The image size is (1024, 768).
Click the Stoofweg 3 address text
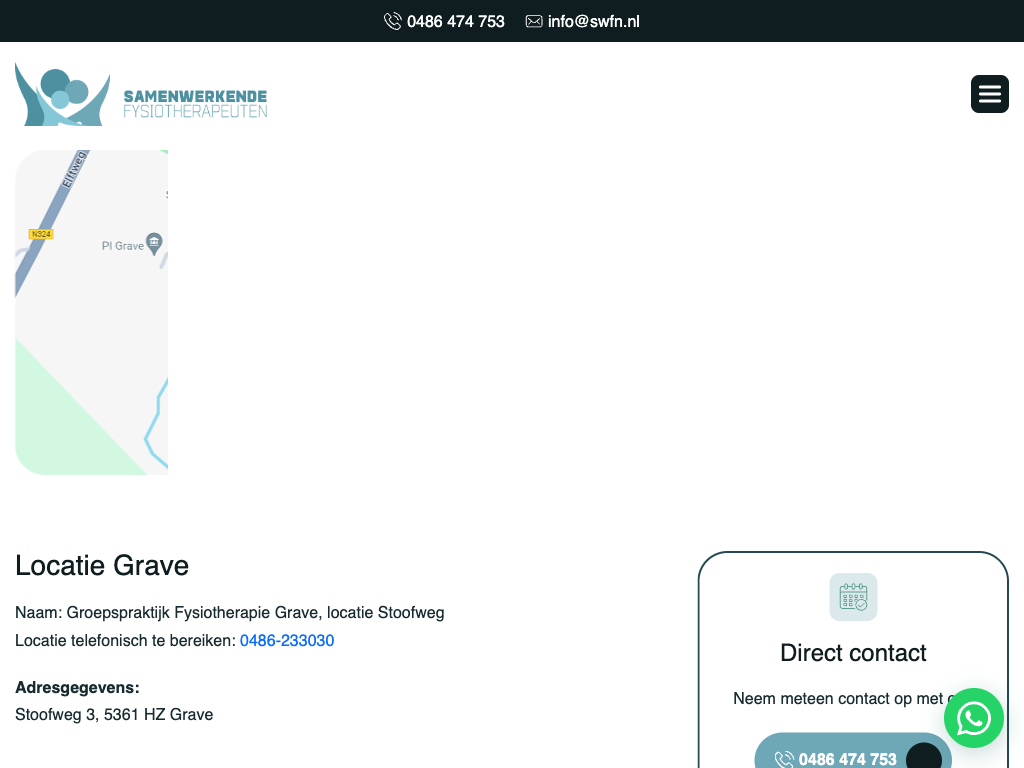pos(114,714)
